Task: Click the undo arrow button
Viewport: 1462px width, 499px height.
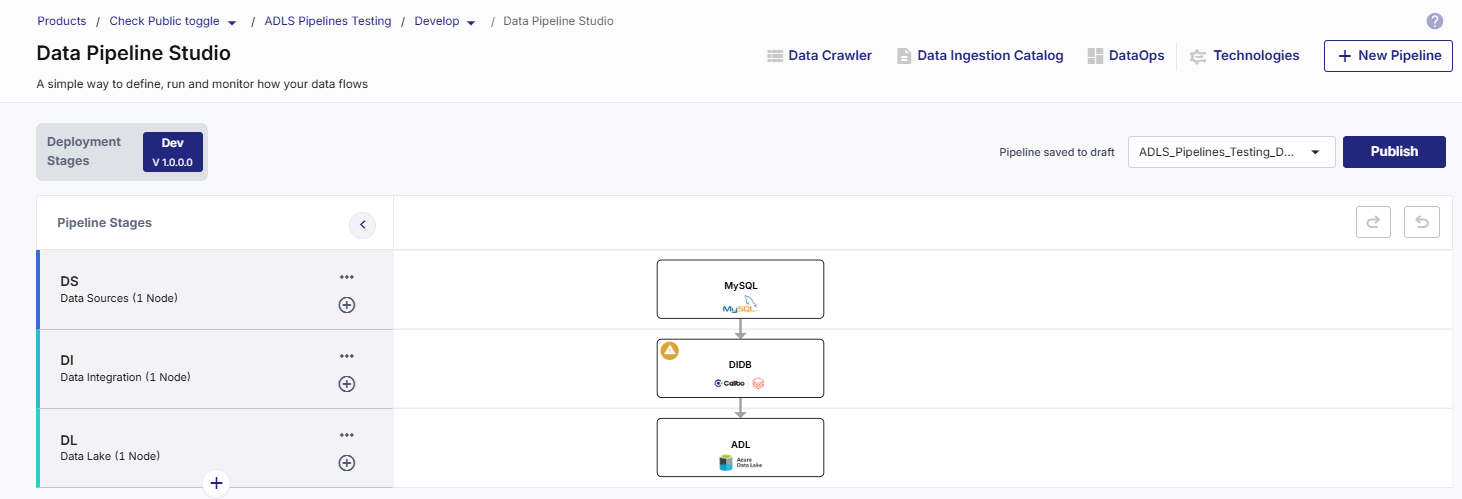Action: pyautogui.click(x=1421, y=222)
